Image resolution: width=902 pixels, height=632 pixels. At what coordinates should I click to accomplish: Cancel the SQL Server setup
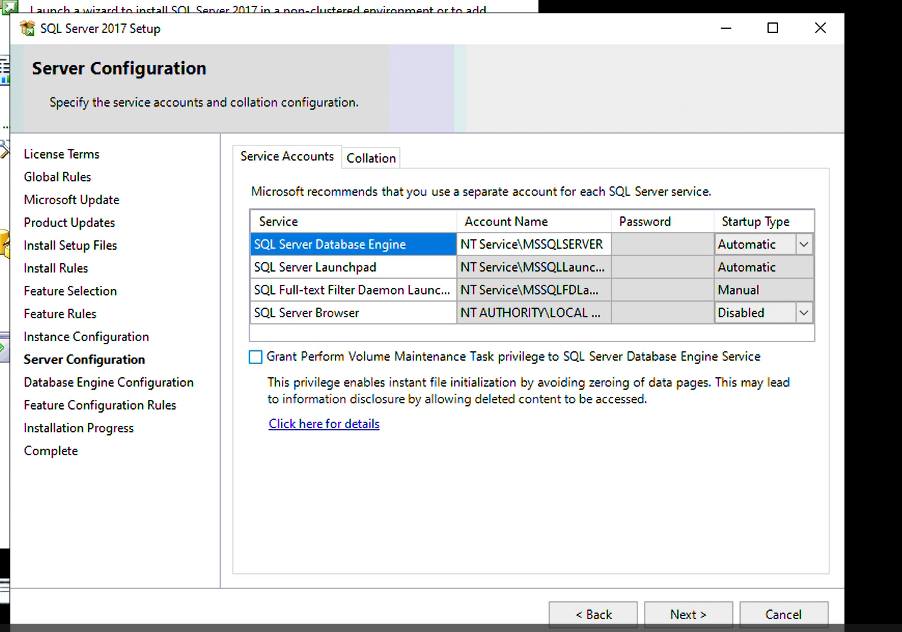click(783, 614)
